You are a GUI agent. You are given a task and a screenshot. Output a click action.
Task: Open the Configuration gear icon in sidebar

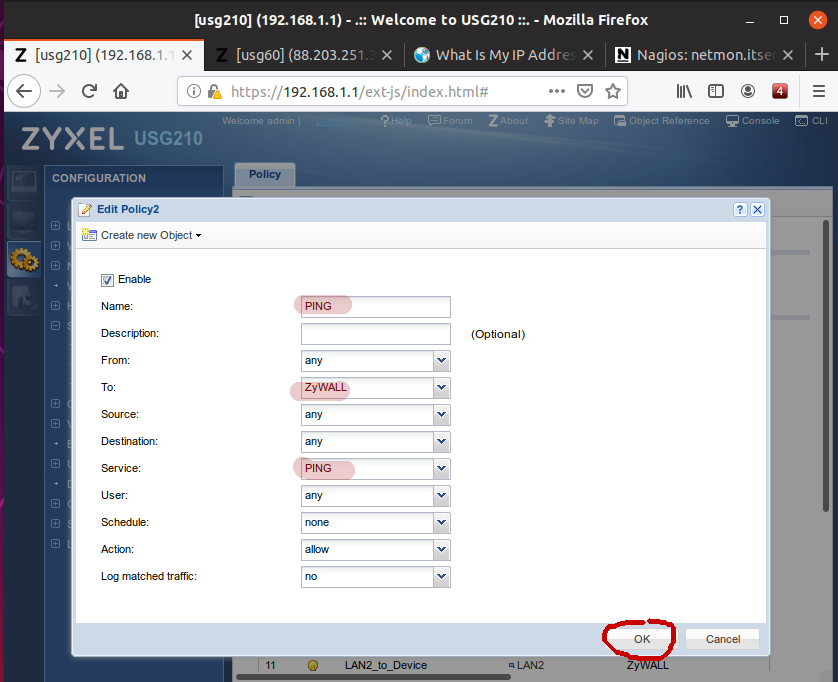[x=24, y=260]
